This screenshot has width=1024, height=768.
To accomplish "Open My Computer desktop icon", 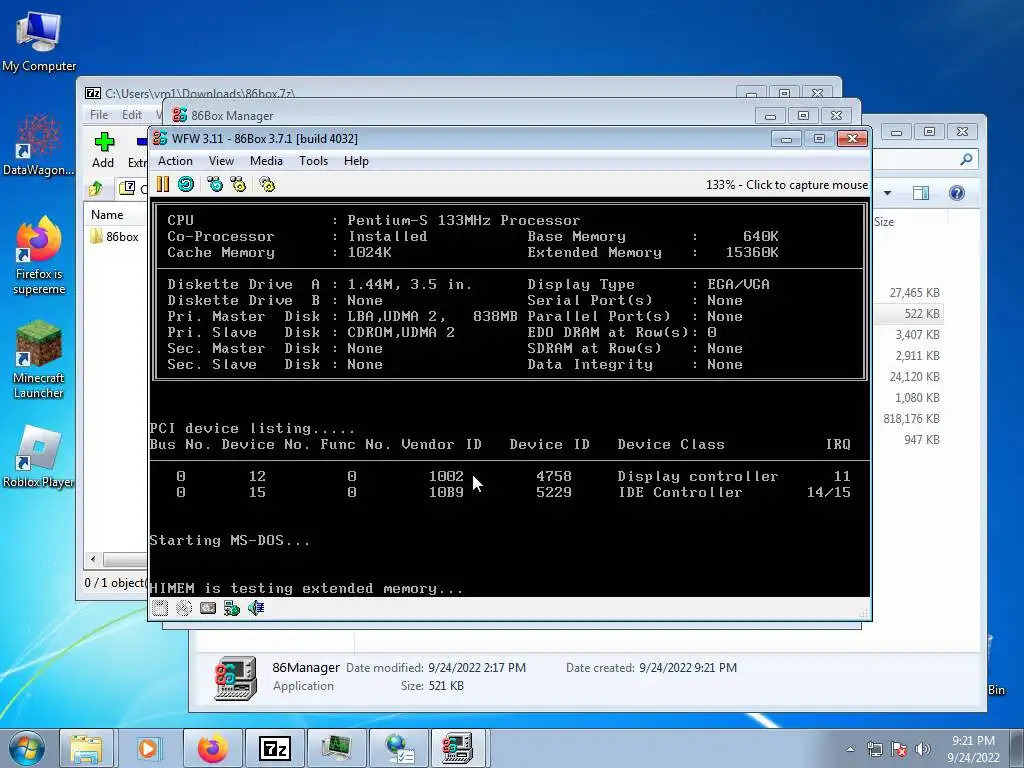I will [39, 41].
